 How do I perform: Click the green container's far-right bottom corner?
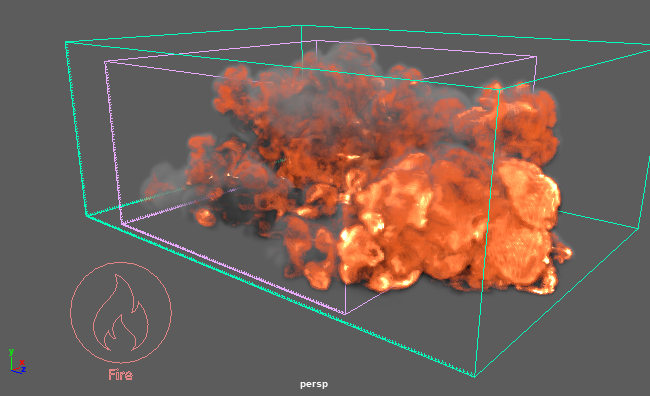point(638,228)
